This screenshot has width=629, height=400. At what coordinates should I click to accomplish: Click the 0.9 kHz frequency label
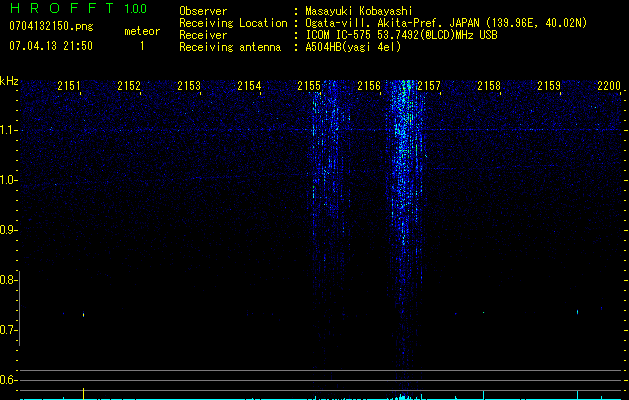click(x=7, y=230)
